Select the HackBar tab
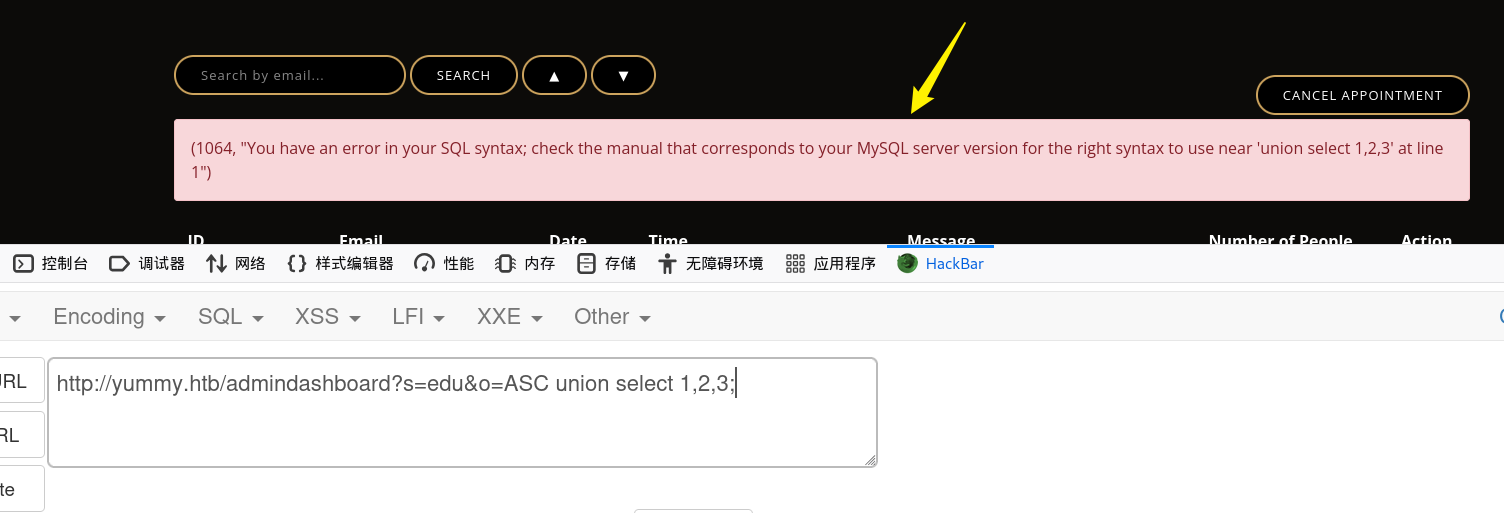Screen dimensions: 1504x513 pyautogui.click(x=940, y=264)
